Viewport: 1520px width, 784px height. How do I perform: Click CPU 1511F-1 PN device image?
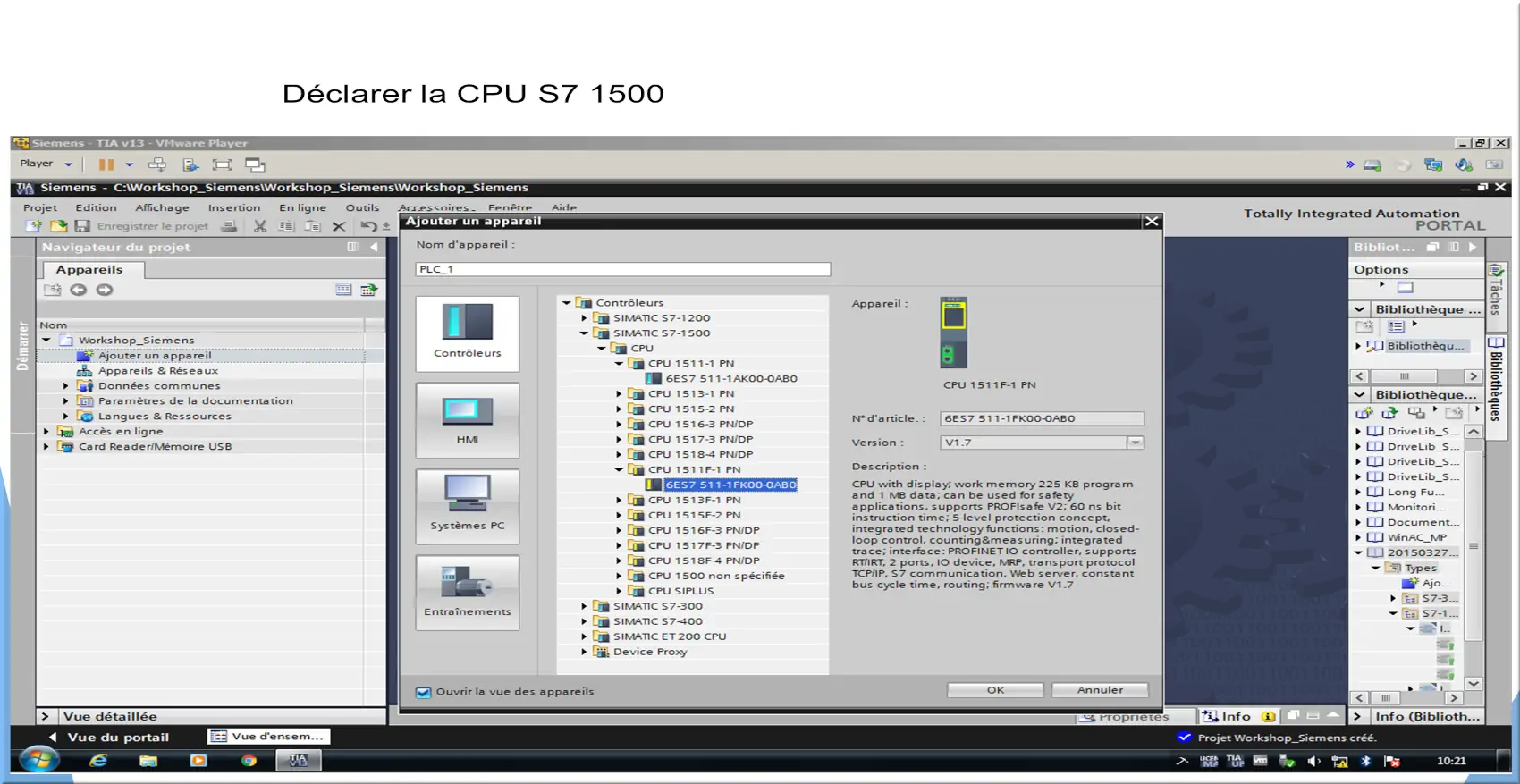click(x=954, y=333)
